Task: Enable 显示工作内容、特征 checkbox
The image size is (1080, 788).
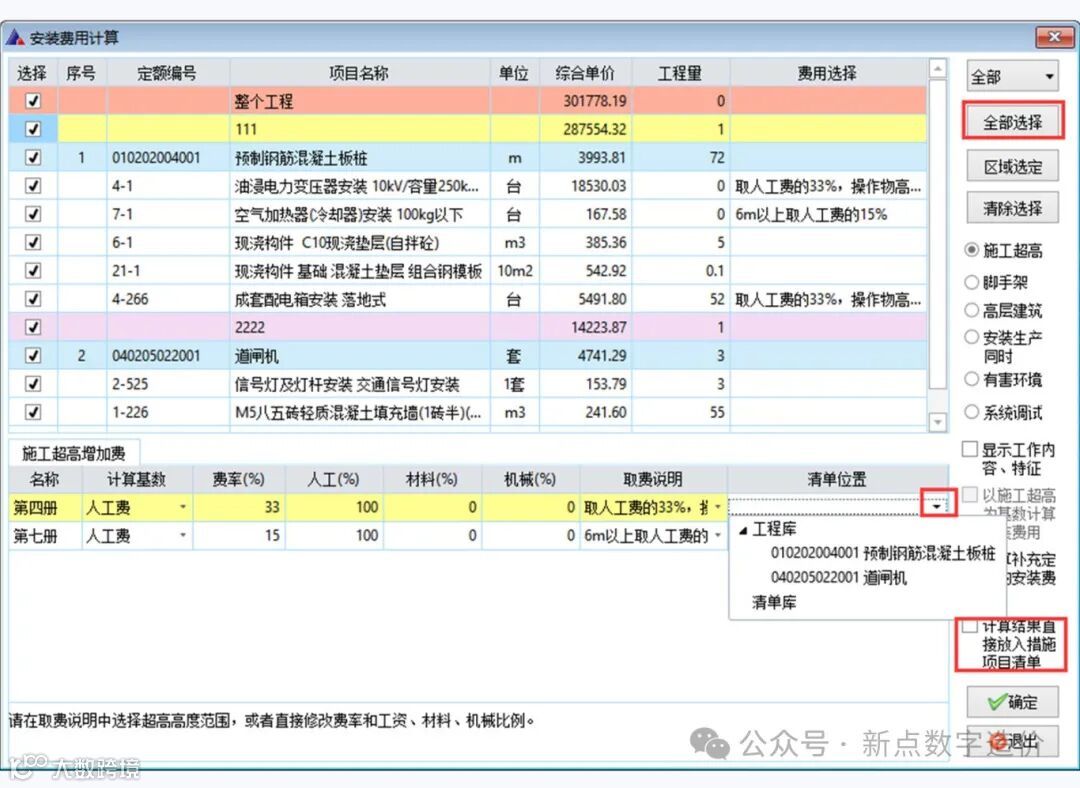Action: click(969, 449)
